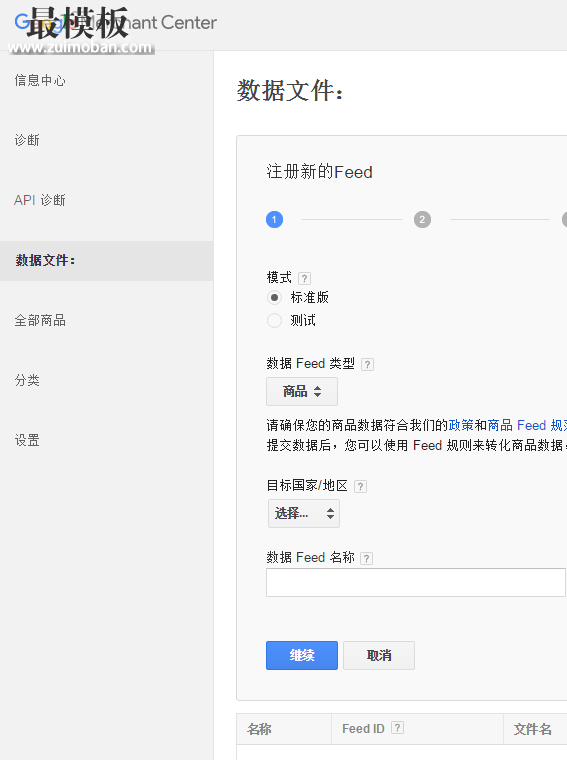Open help icon next to 数据 Feed 名称
The height and width of the screenshot is (760, 567).
[x=367, y=558]
